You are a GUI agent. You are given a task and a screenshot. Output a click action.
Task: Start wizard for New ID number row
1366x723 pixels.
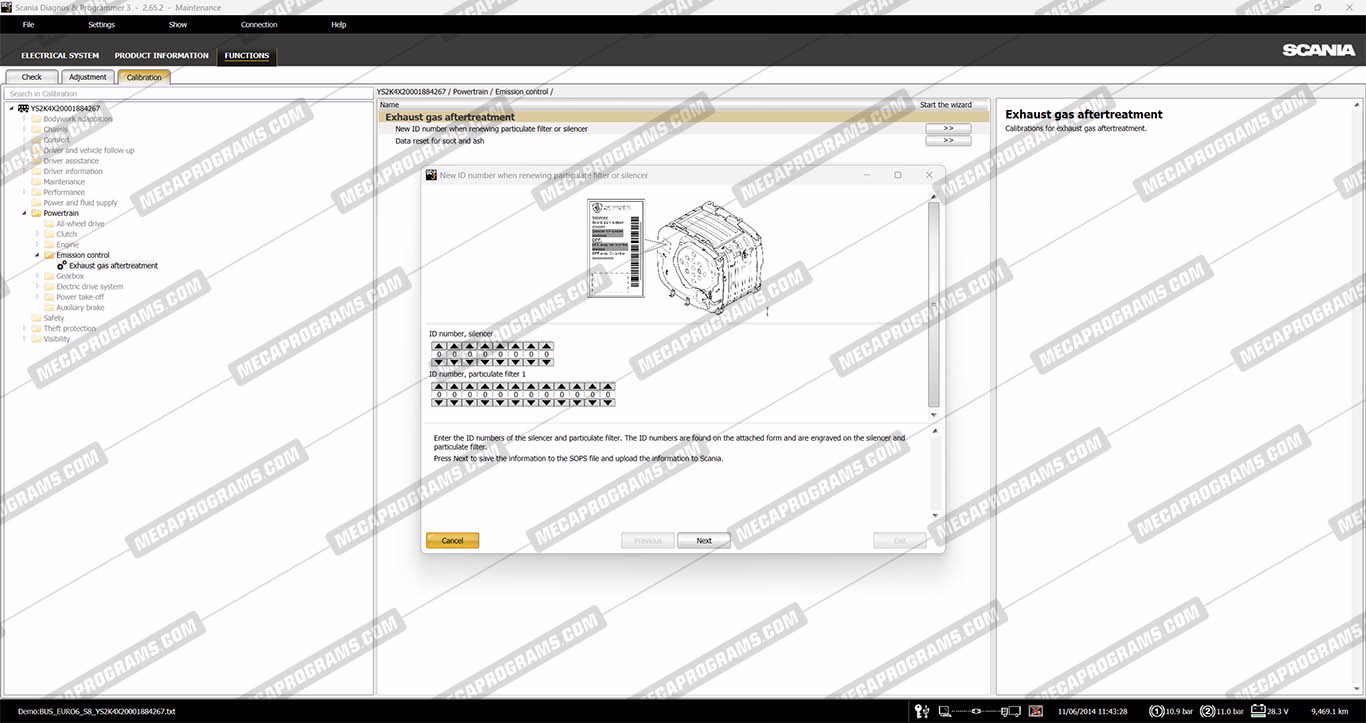click(x=948, y=129)
